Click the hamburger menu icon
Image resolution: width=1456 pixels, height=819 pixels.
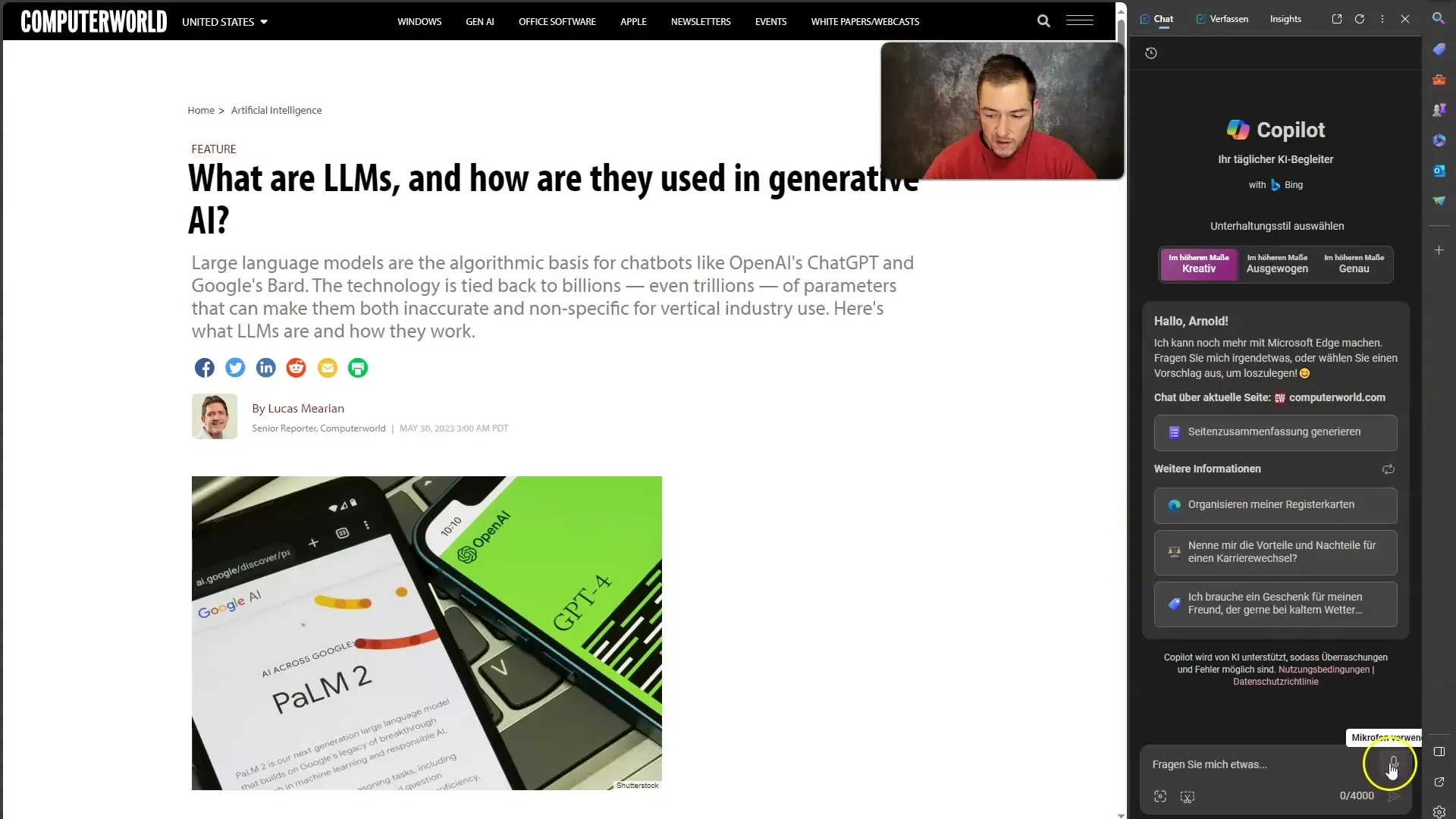[1080, 21]
